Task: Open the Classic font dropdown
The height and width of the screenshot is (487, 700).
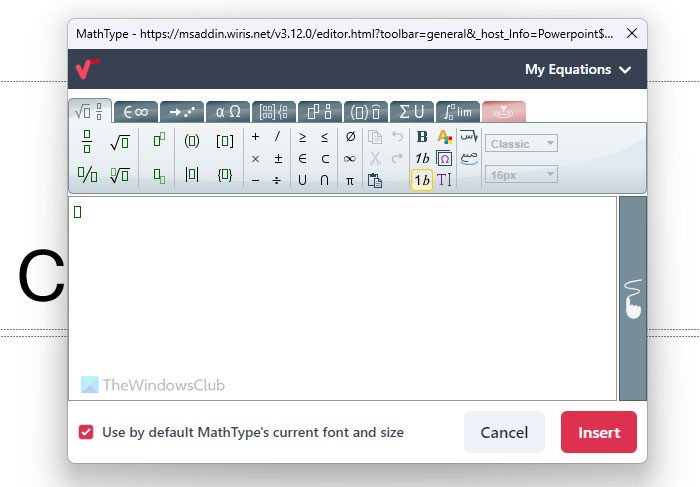Action: pyautogui.click(x=521, y=144)
